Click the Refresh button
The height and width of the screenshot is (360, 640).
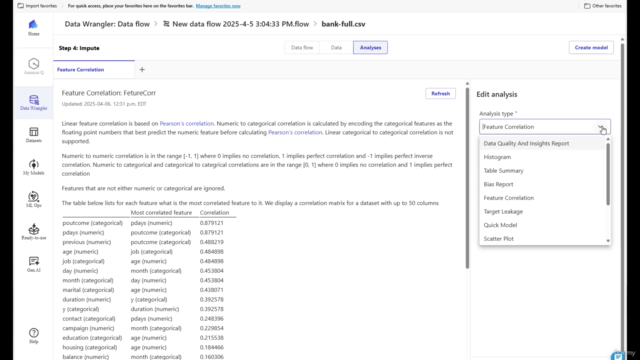click(x=440, y=93)
